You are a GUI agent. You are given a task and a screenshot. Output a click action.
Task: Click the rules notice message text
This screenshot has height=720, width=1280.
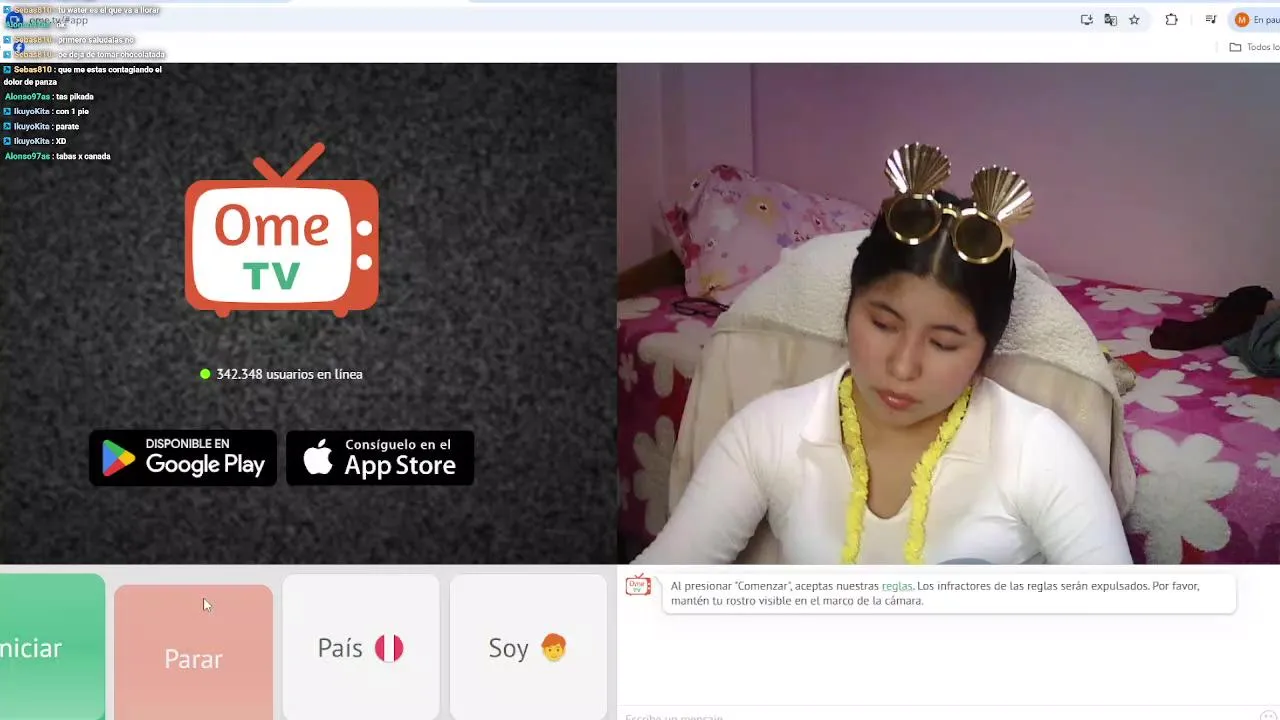[935, 593]
